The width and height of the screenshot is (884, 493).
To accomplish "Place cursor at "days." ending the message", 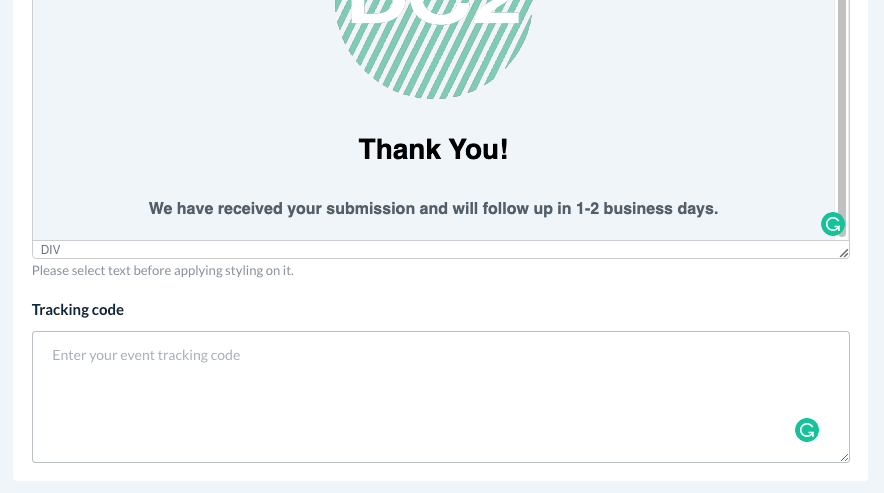I will pyautogui.click(x=699, y=209).
